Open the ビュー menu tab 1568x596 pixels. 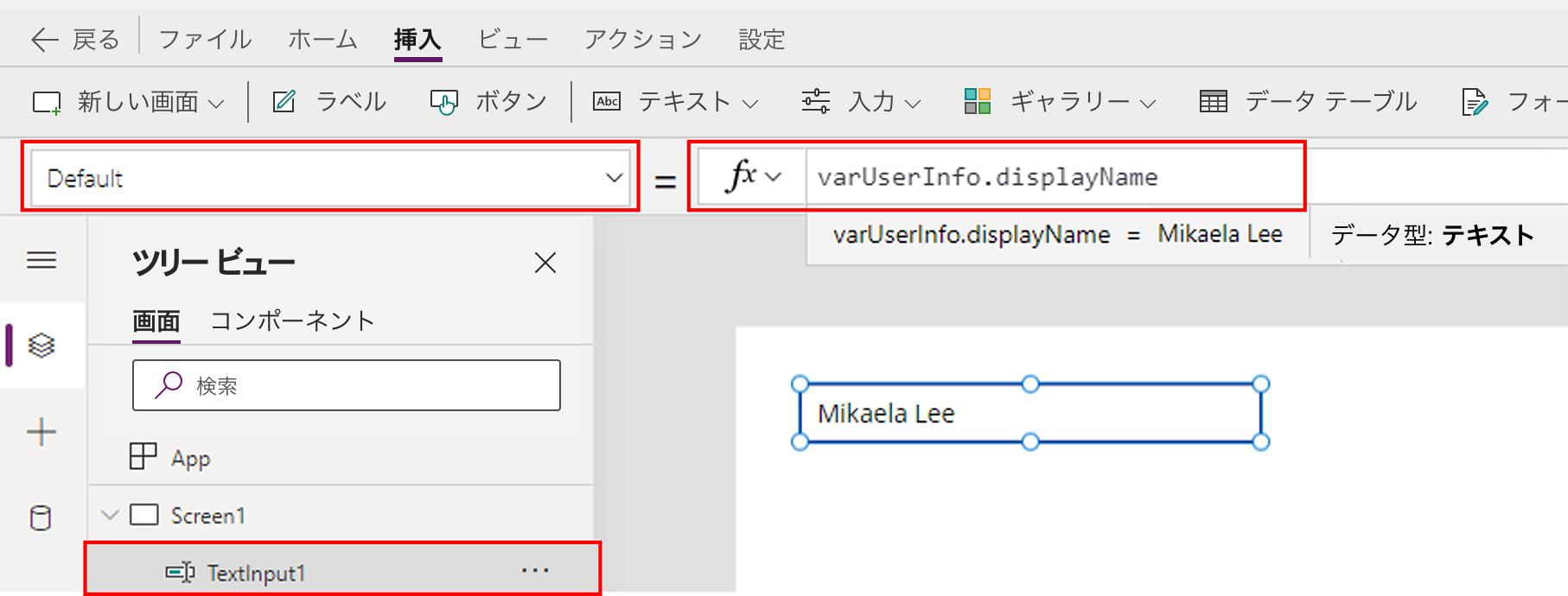(x=513, y=40)
